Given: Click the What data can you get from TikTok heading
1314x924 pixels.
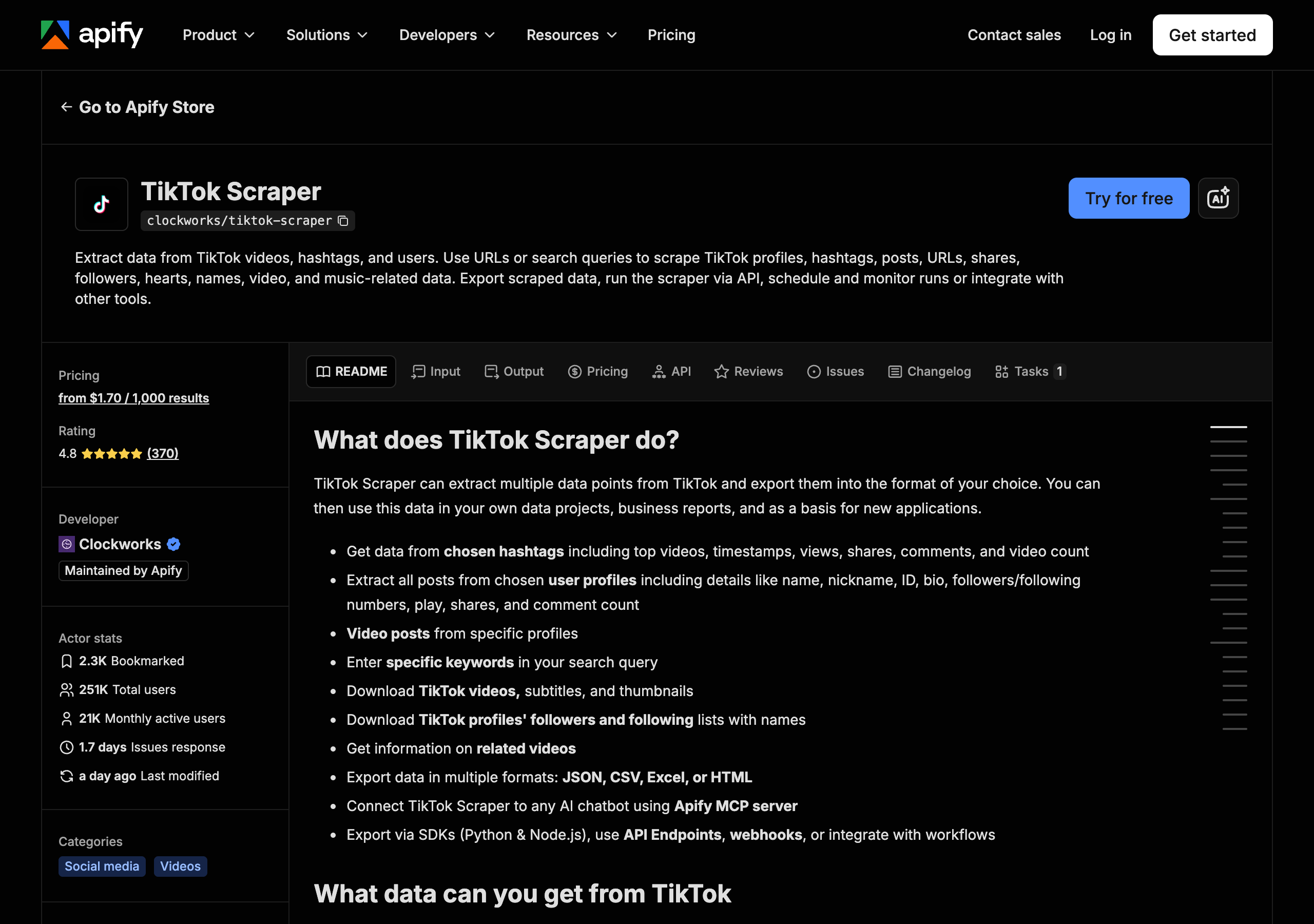Looking at the screenshot, I should click(x=523, y=894).
